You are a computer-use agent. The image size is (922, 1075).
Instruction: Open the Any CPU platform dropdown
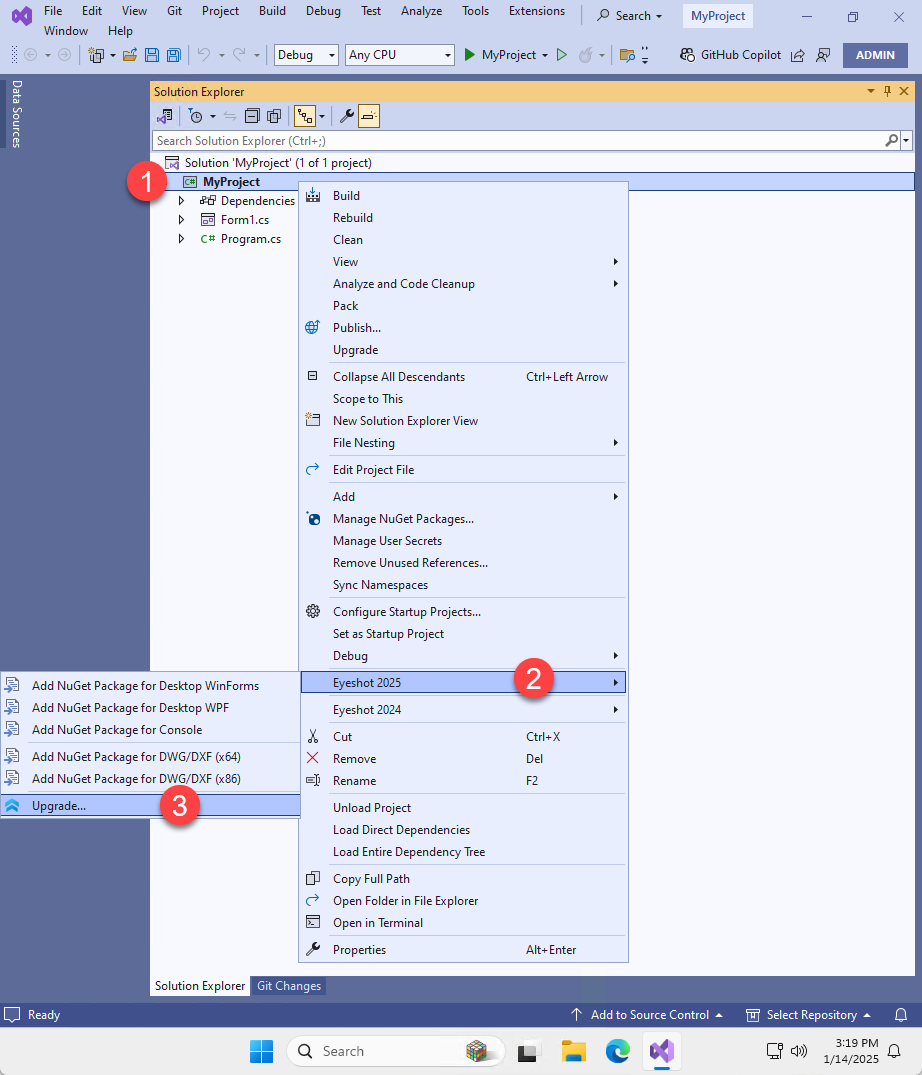click(399, 55)
